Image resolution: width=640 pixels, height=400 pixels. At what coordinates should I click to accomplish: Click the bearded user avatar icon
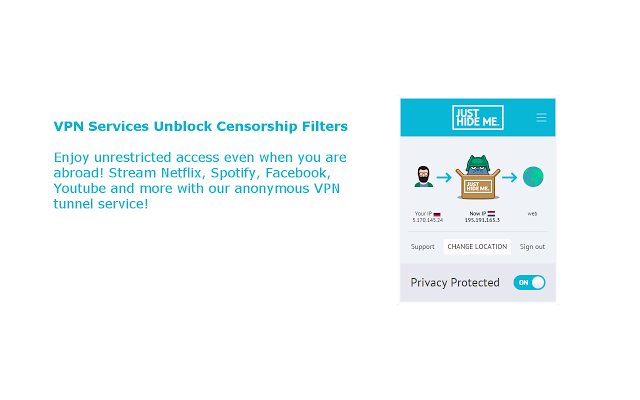point(424,176)
